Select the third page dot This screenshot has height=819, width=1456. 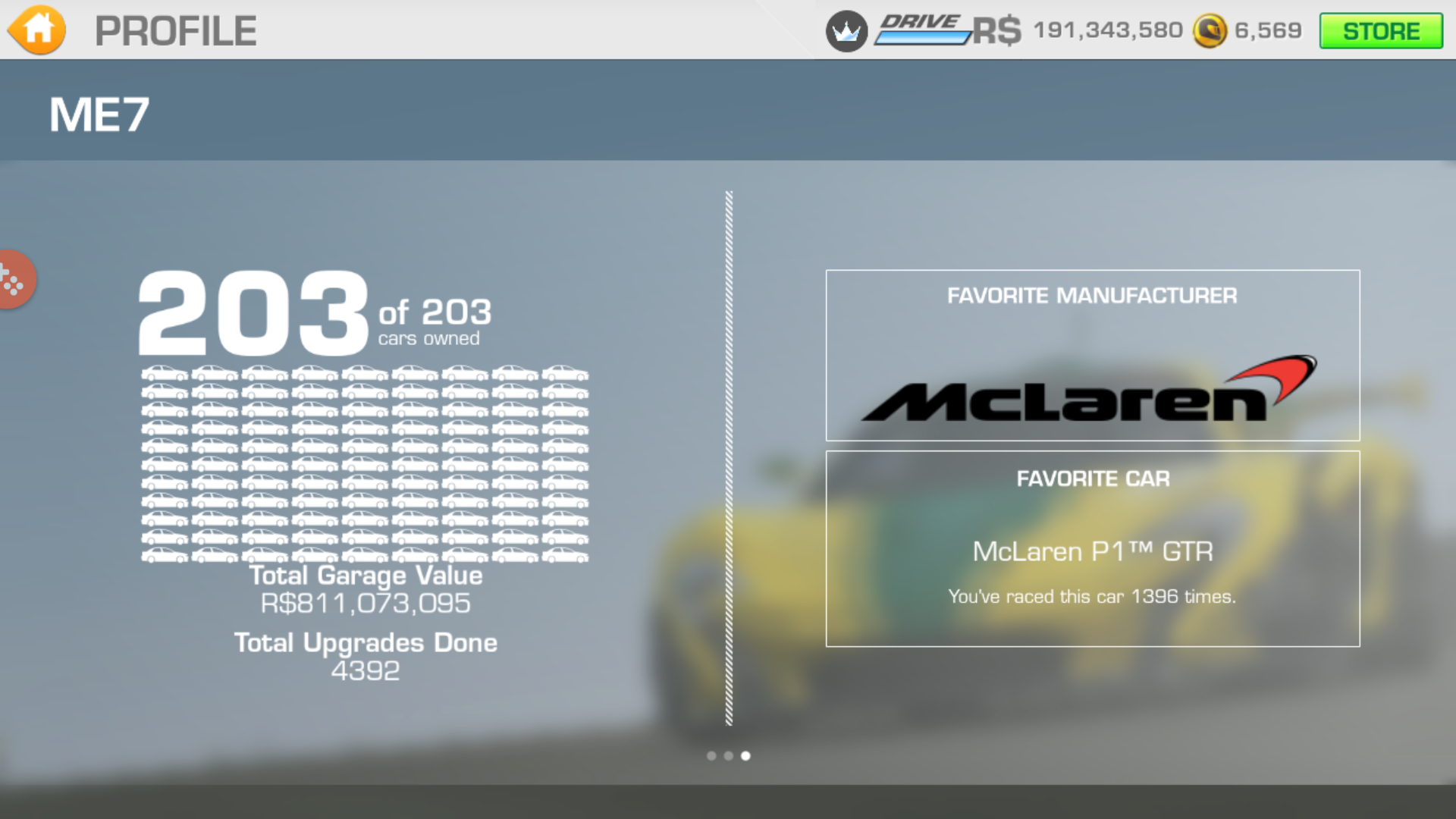(746, 756)
